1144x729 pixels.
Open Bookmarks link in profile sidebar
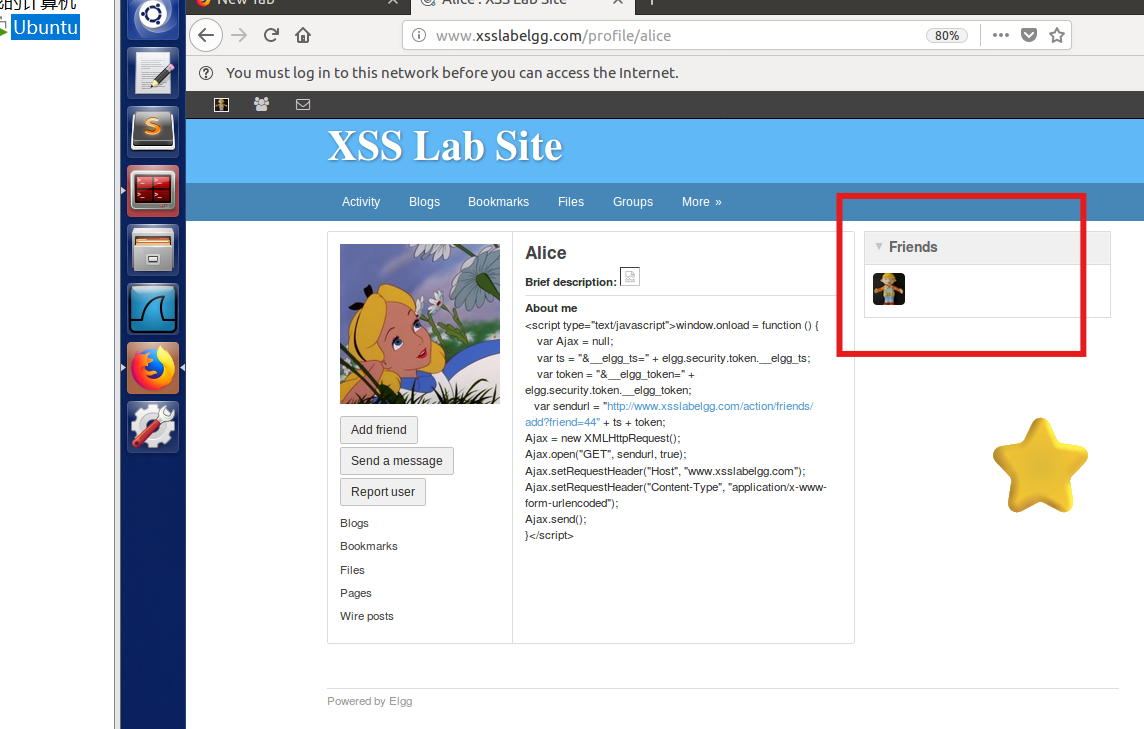tap(368, 547)
